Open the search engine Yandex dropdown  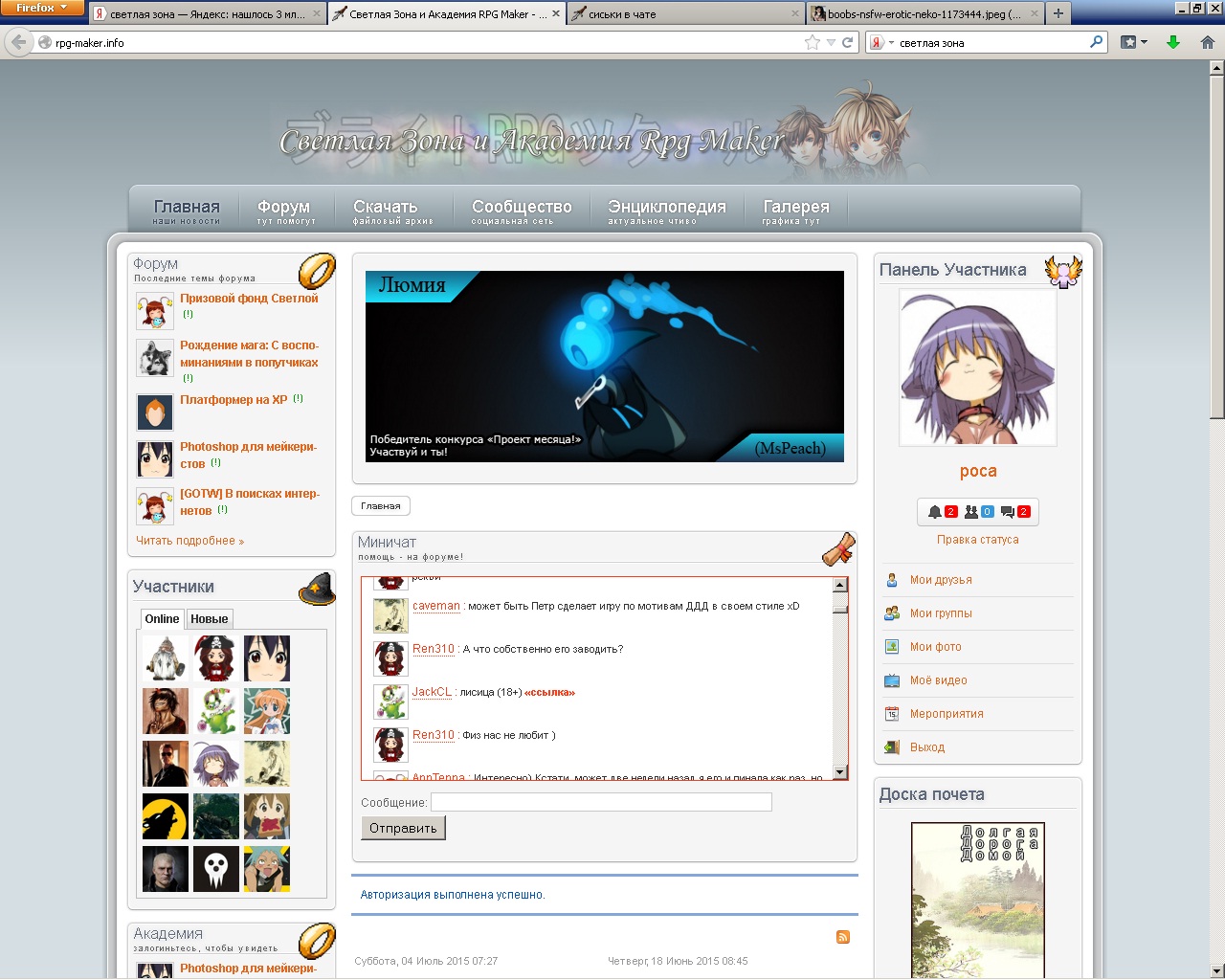[880, 42]
